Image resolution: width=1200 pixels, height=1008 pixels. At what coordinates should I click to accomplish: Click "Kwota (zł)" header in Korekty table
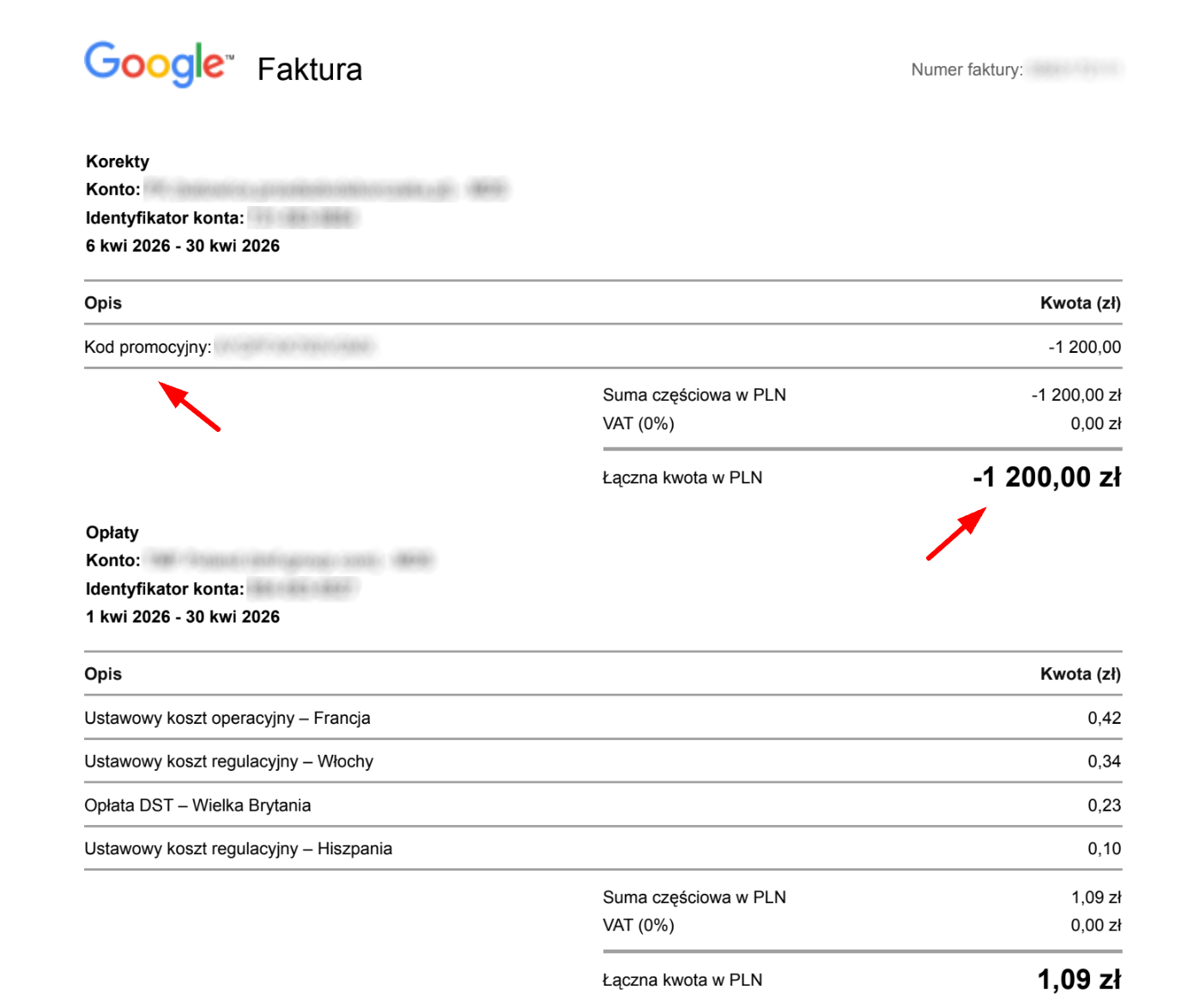coord(1081,303)
